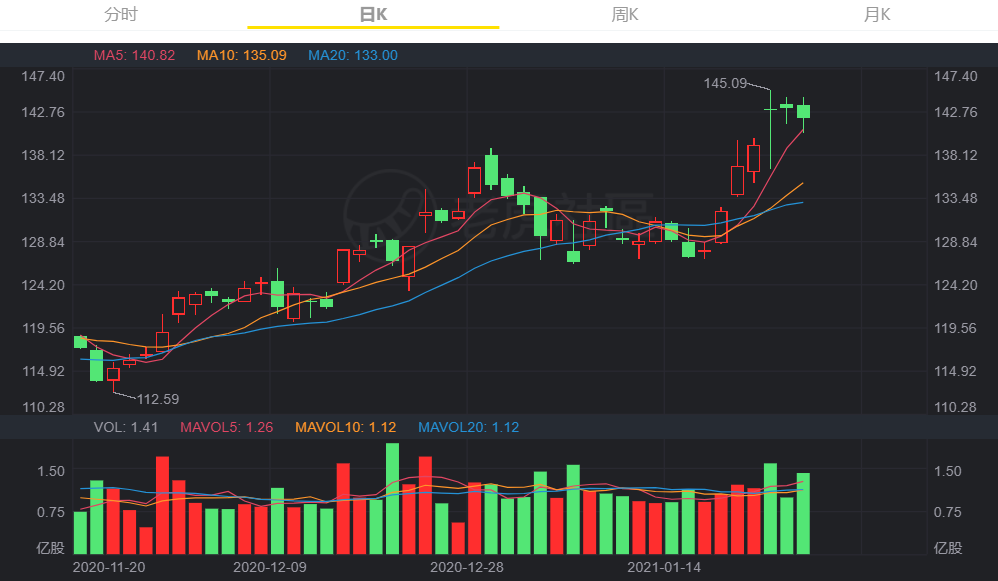
Task: Click the MAVOL5: 1.26 label
Action: pyautogui.click(x=227, y=427)
